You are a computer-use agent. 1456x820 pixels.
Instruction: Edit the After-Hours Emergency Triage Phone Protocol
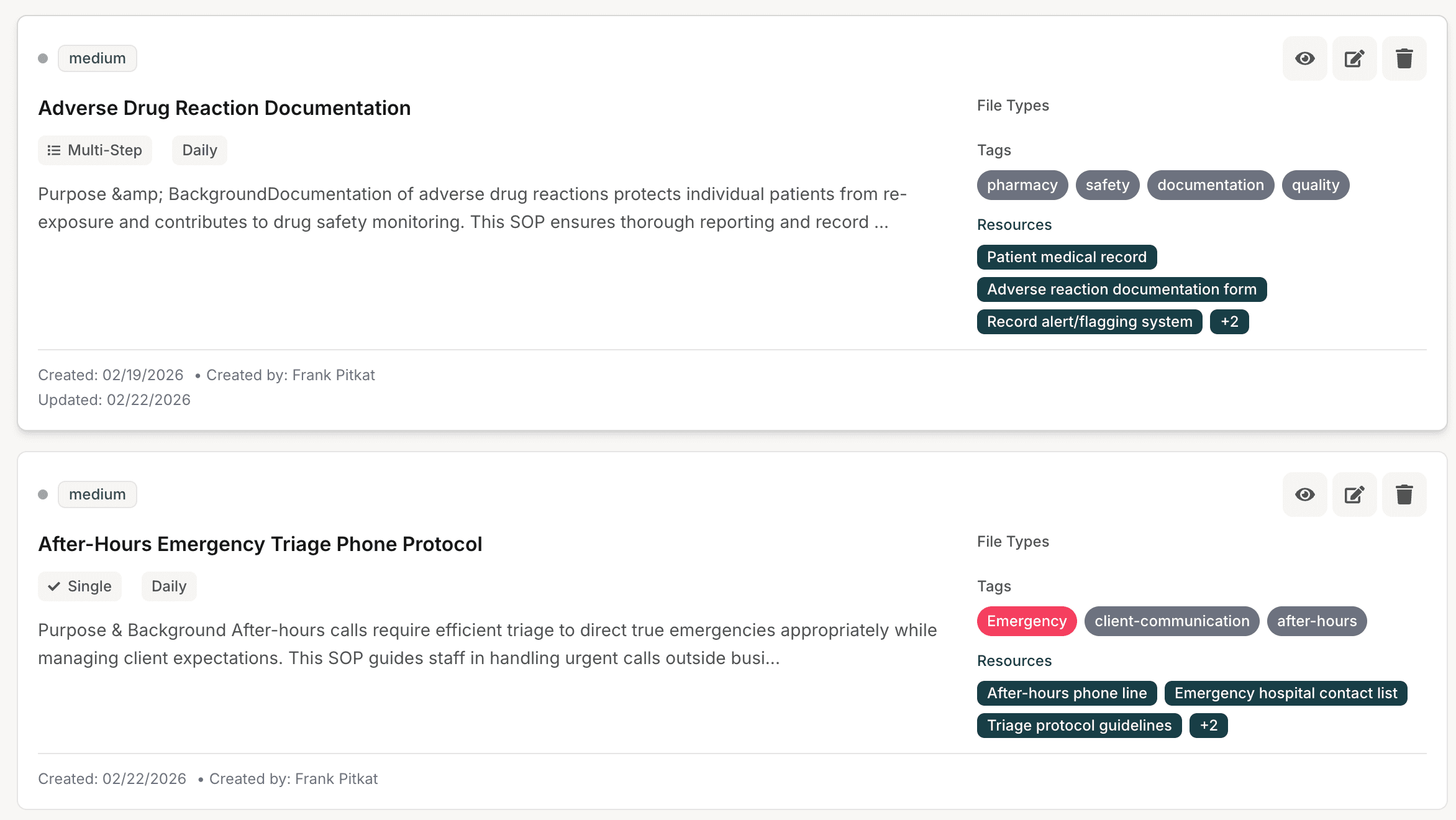point(1354,494)
